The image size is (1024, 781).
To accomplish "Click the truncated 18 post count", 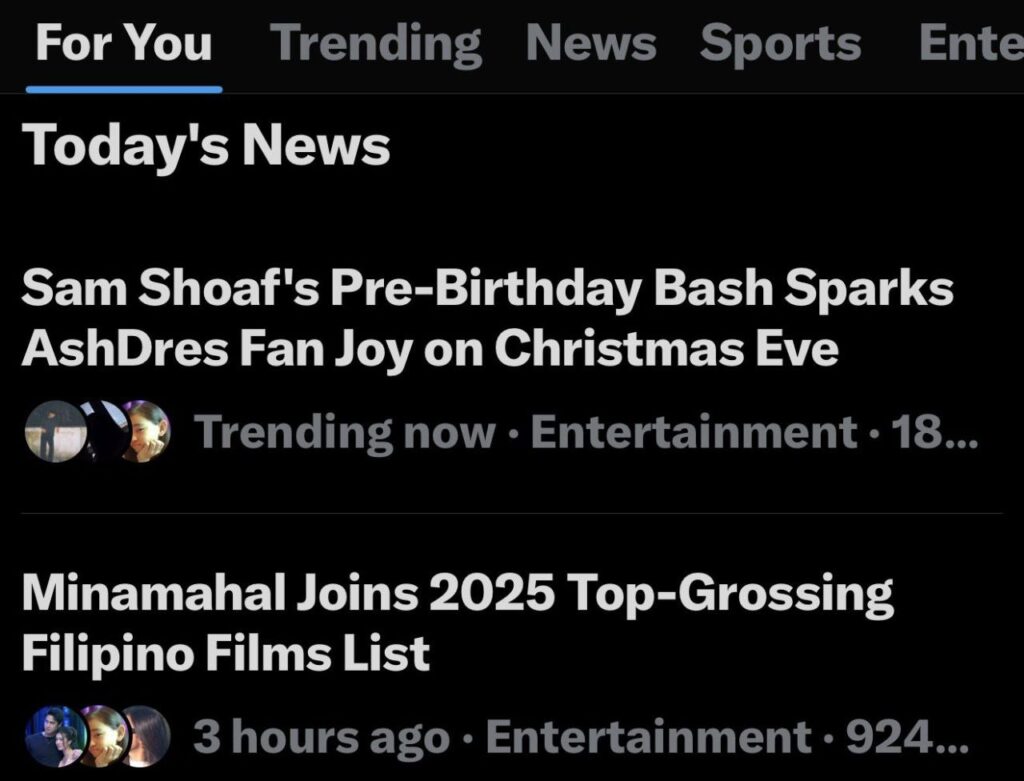I will click(935, 433).
